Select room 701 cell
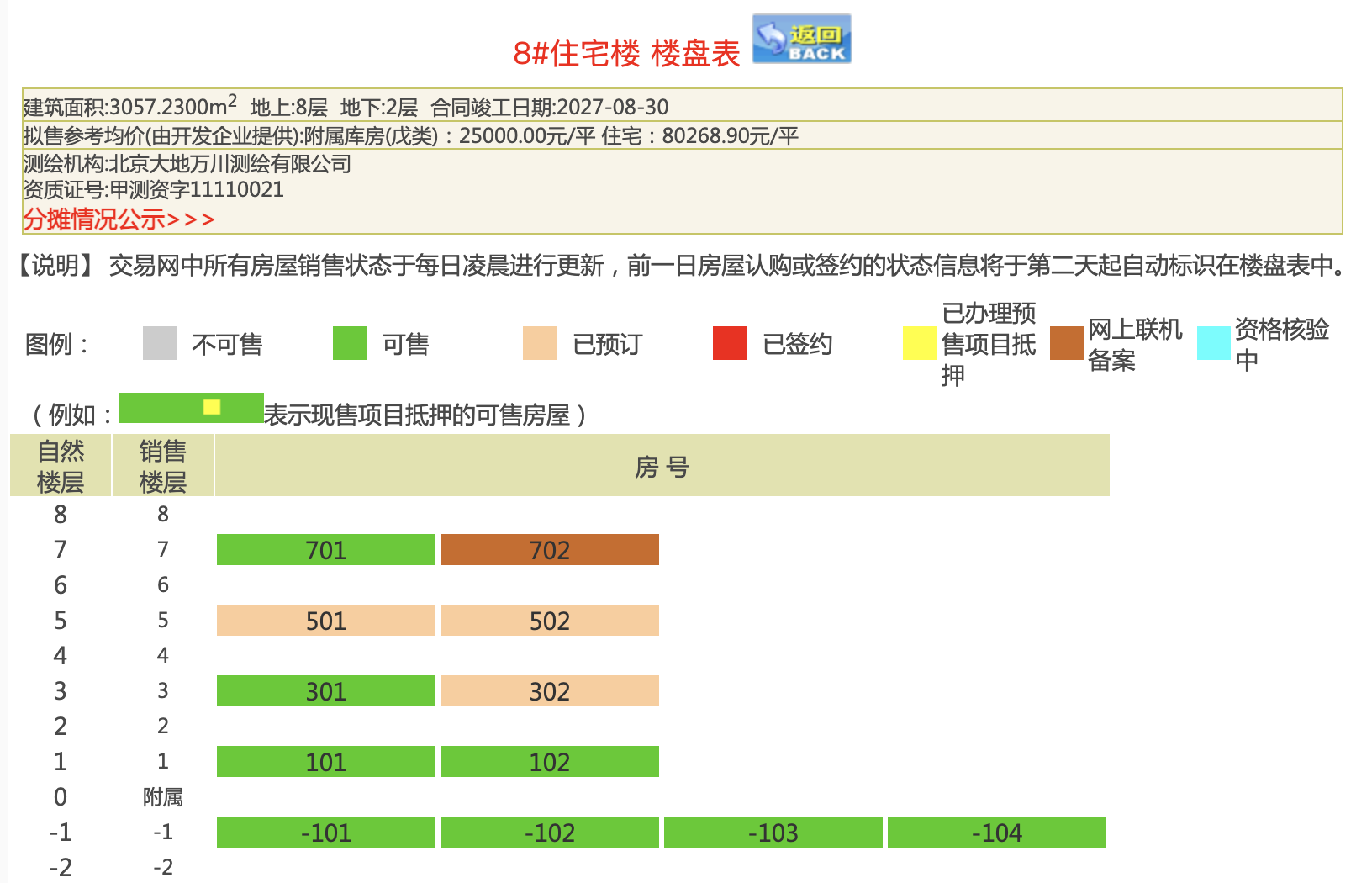The image size is (1372, 883). [326, 550]
